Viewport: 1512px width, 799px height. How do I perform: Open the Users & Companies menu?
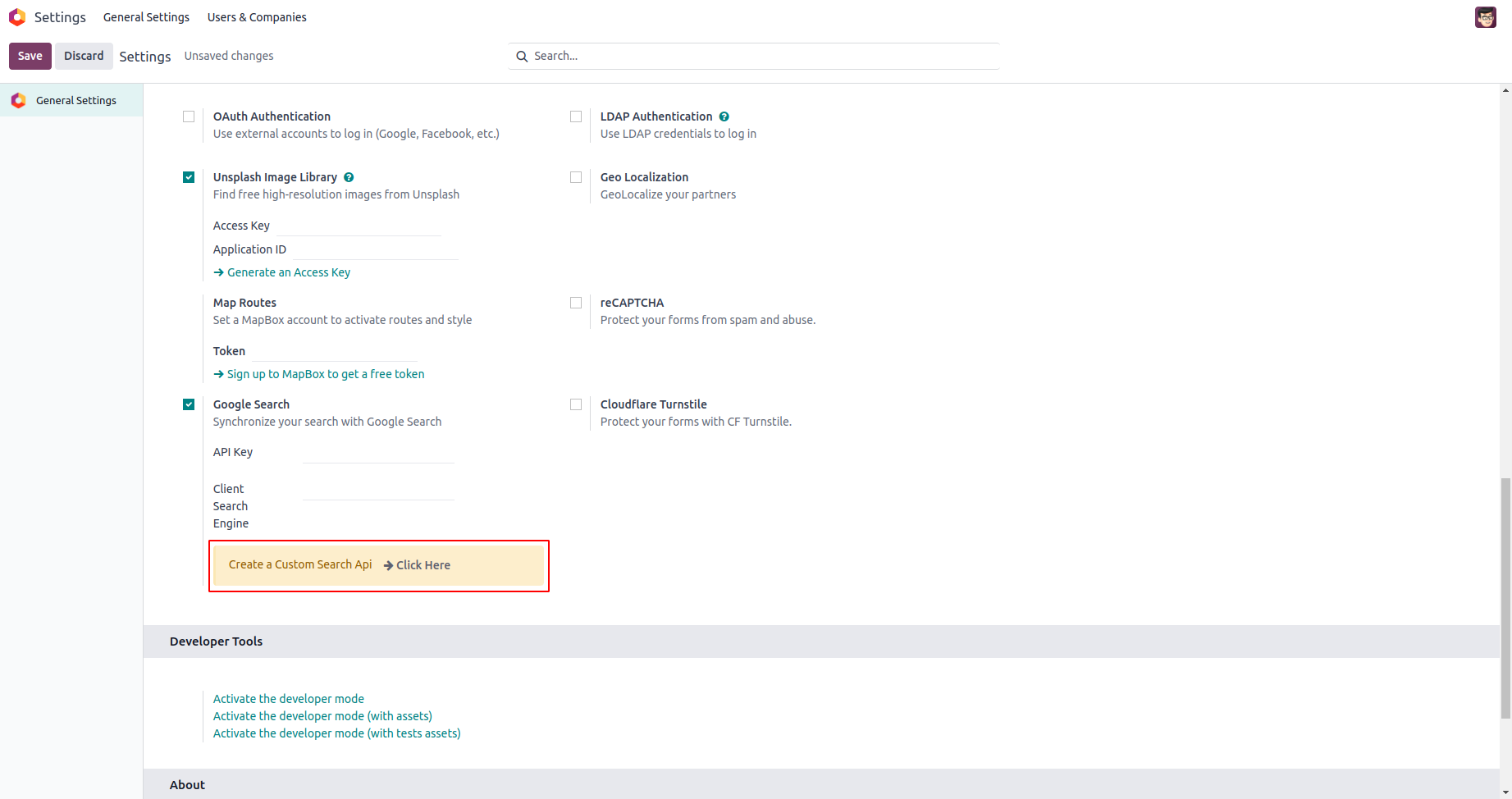click(x=257, y=17)
